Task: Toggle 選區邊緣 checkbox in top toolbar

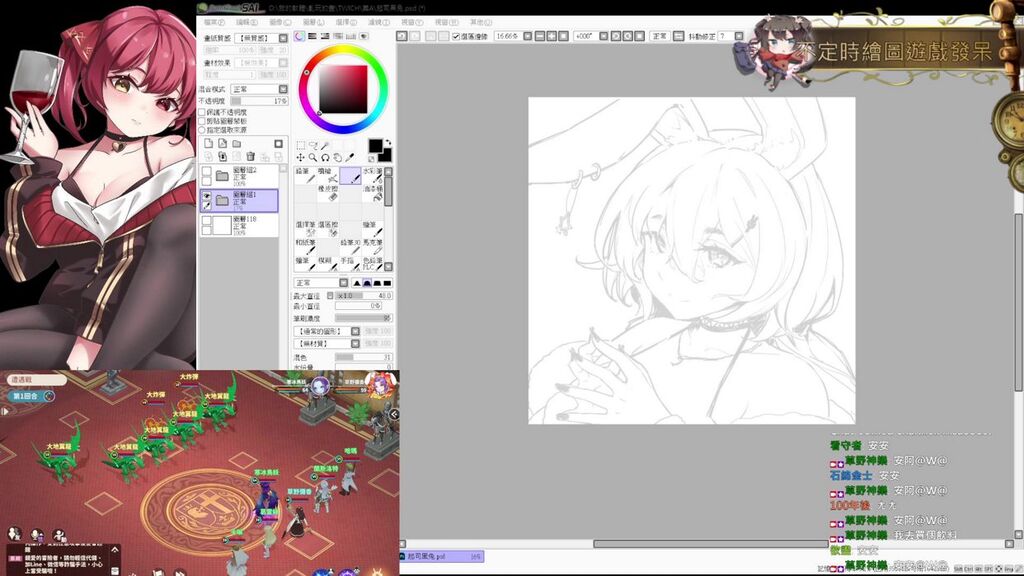Action: point(456,37)
